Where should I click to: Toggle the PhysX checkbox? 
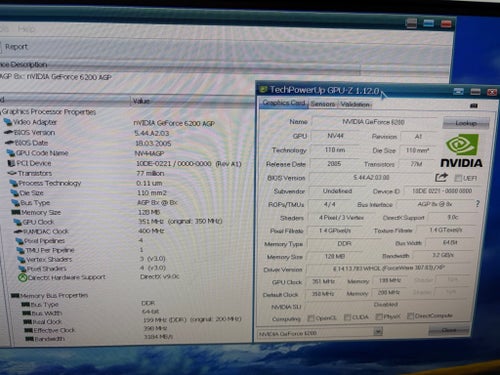click(379, 316)
